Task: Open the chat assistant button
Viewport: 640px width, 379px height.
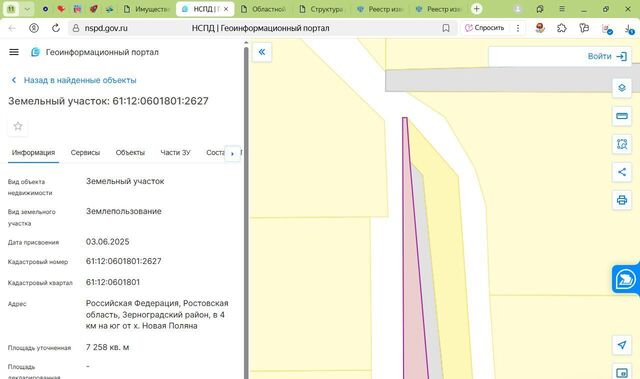Action: point(626,279)
